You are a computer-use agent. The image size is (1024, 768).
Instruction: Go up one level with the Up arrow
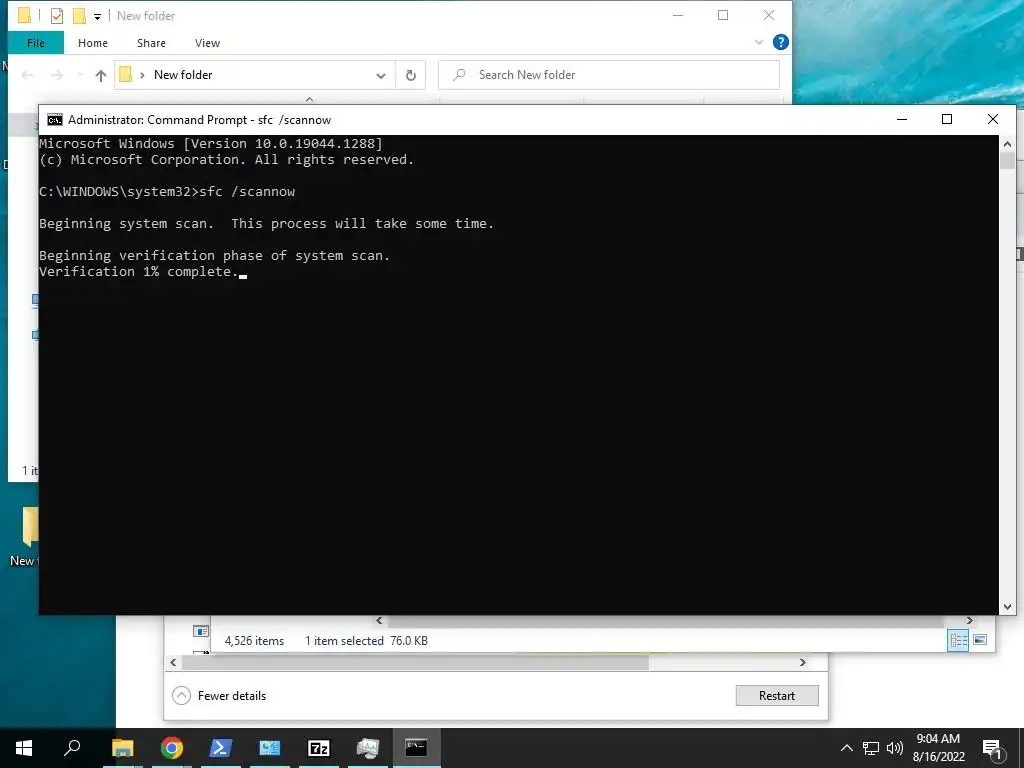(x=101, y=75)
